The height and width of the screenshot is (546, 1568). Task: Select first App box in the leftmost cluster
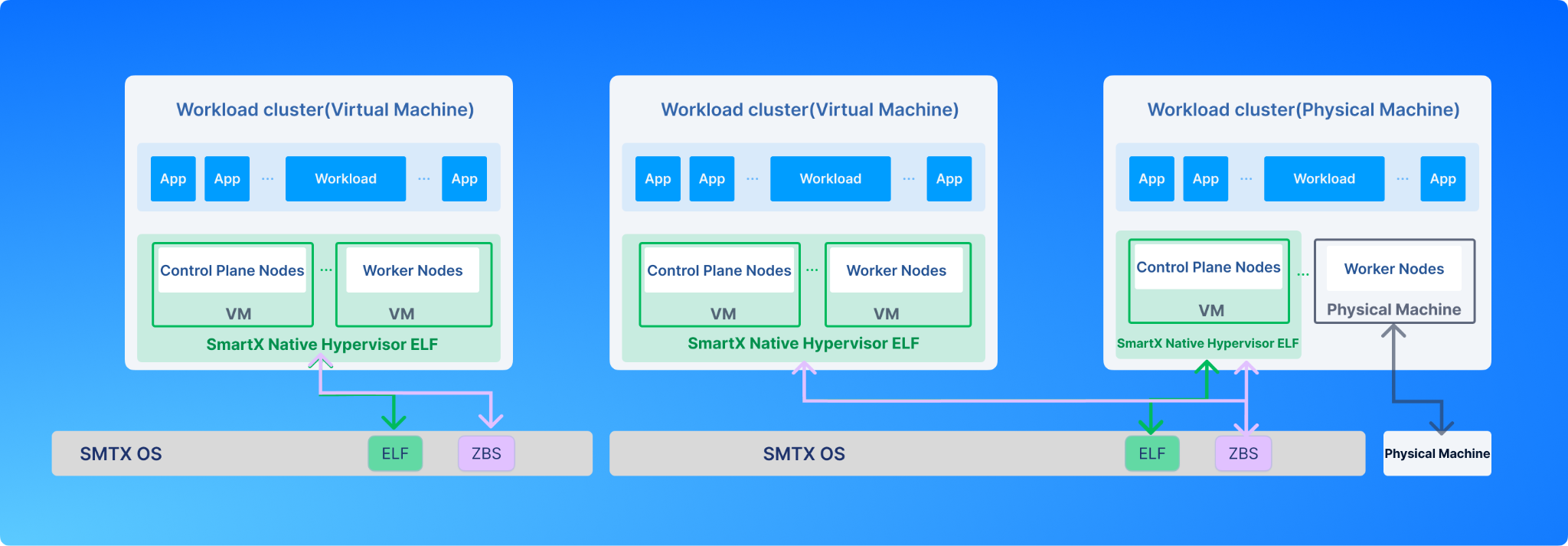tap(173, 178)
